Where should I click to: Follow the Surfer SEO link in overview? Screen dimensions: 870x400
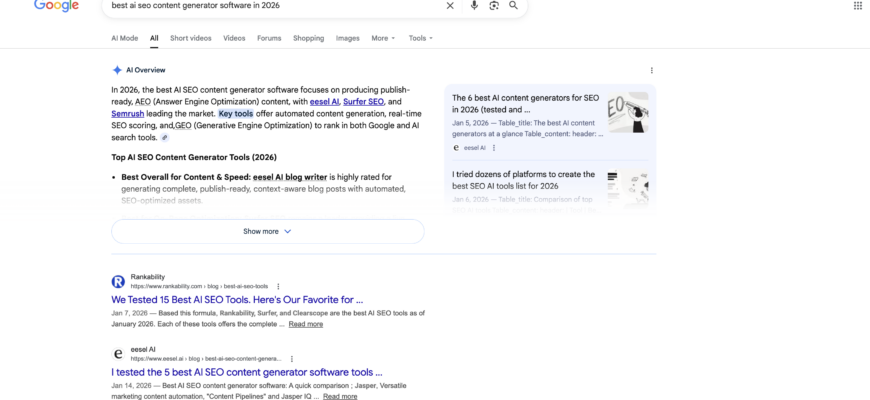click(x=363, y=102)
